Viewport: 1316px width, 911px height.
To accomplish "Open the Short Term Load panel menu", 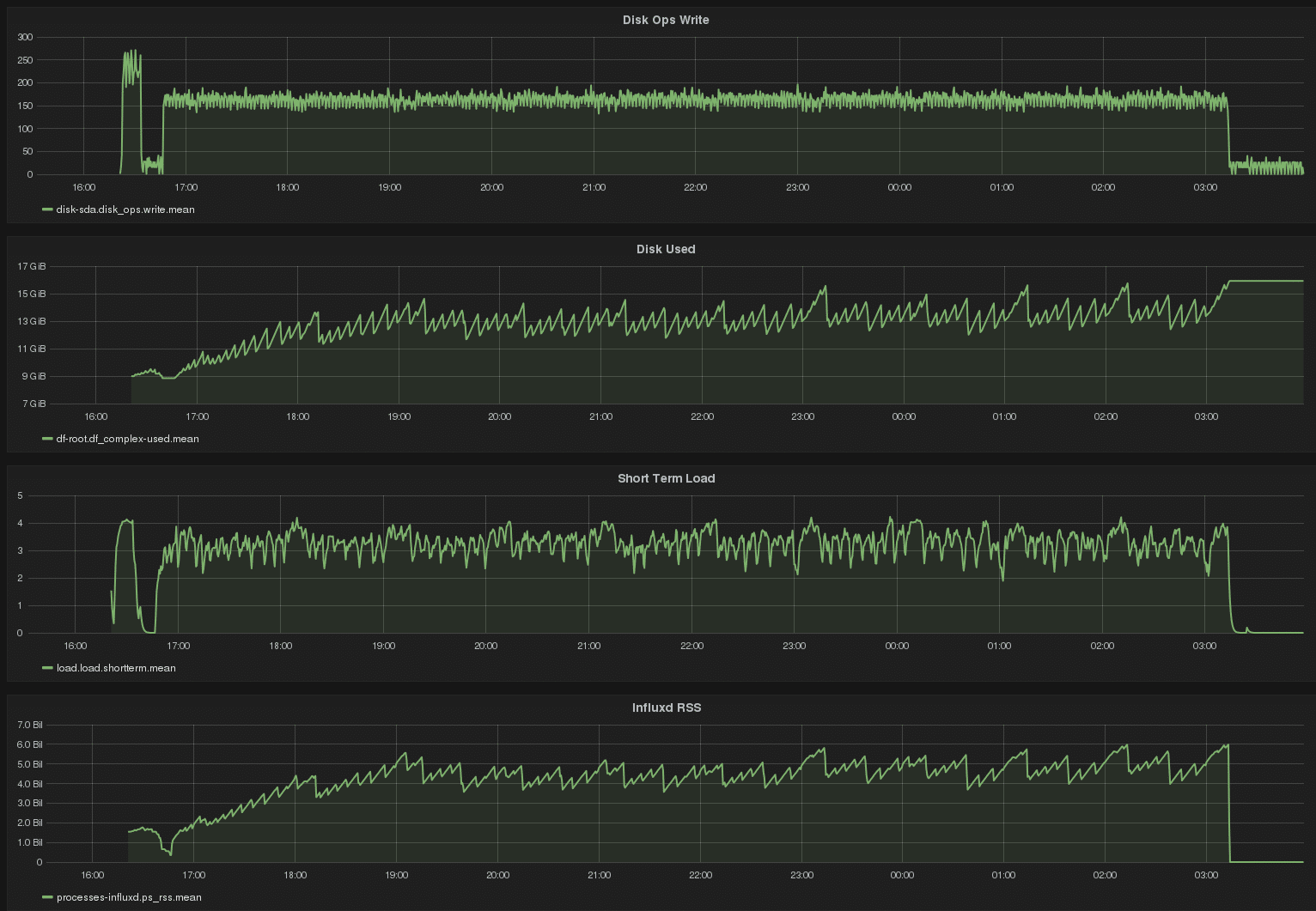I will point(666,478).
